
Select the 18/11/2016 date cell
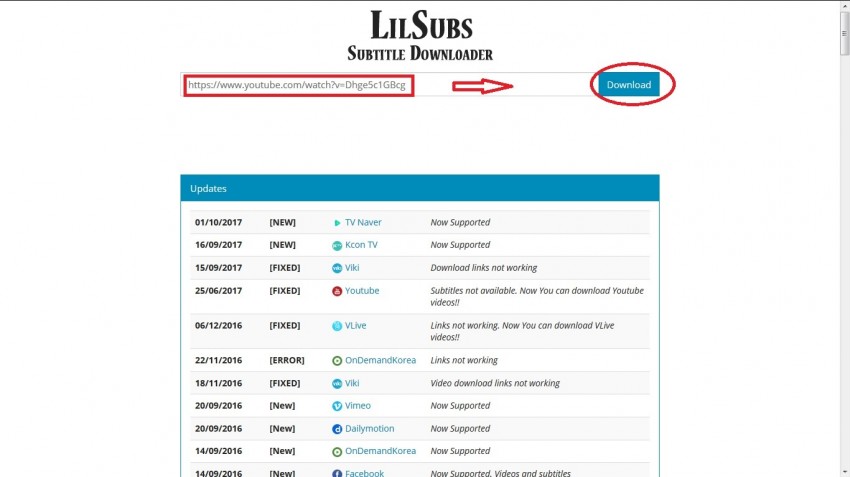coord(218,383)
